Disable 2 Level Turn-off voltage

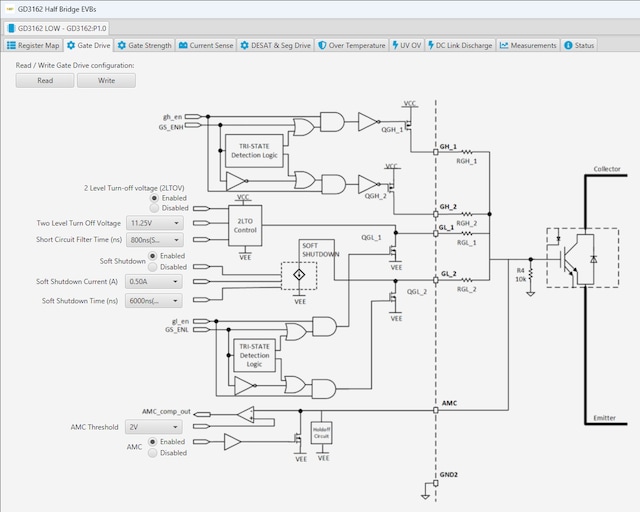154,208
